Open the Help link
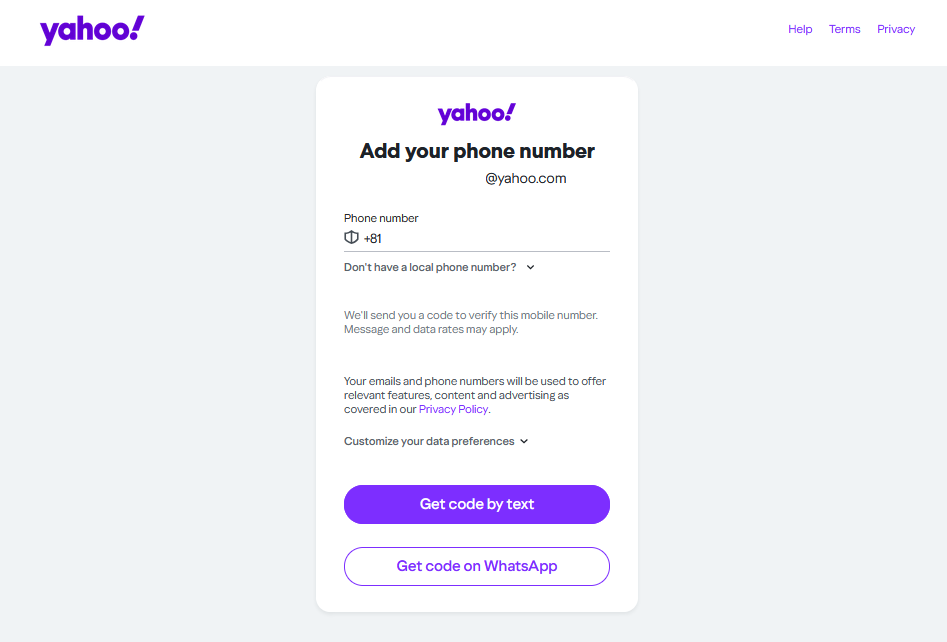This screenshot has height=642, width=947. point(800,29)
